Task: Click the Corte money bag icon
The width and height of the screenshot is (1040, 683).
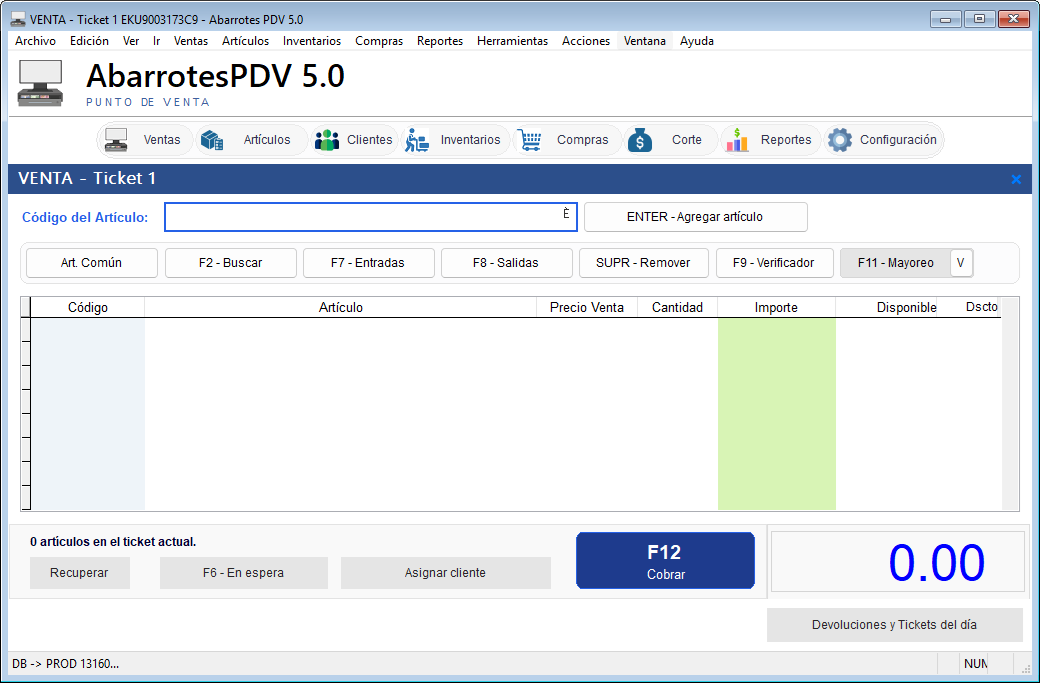Action: click(640, 140)
